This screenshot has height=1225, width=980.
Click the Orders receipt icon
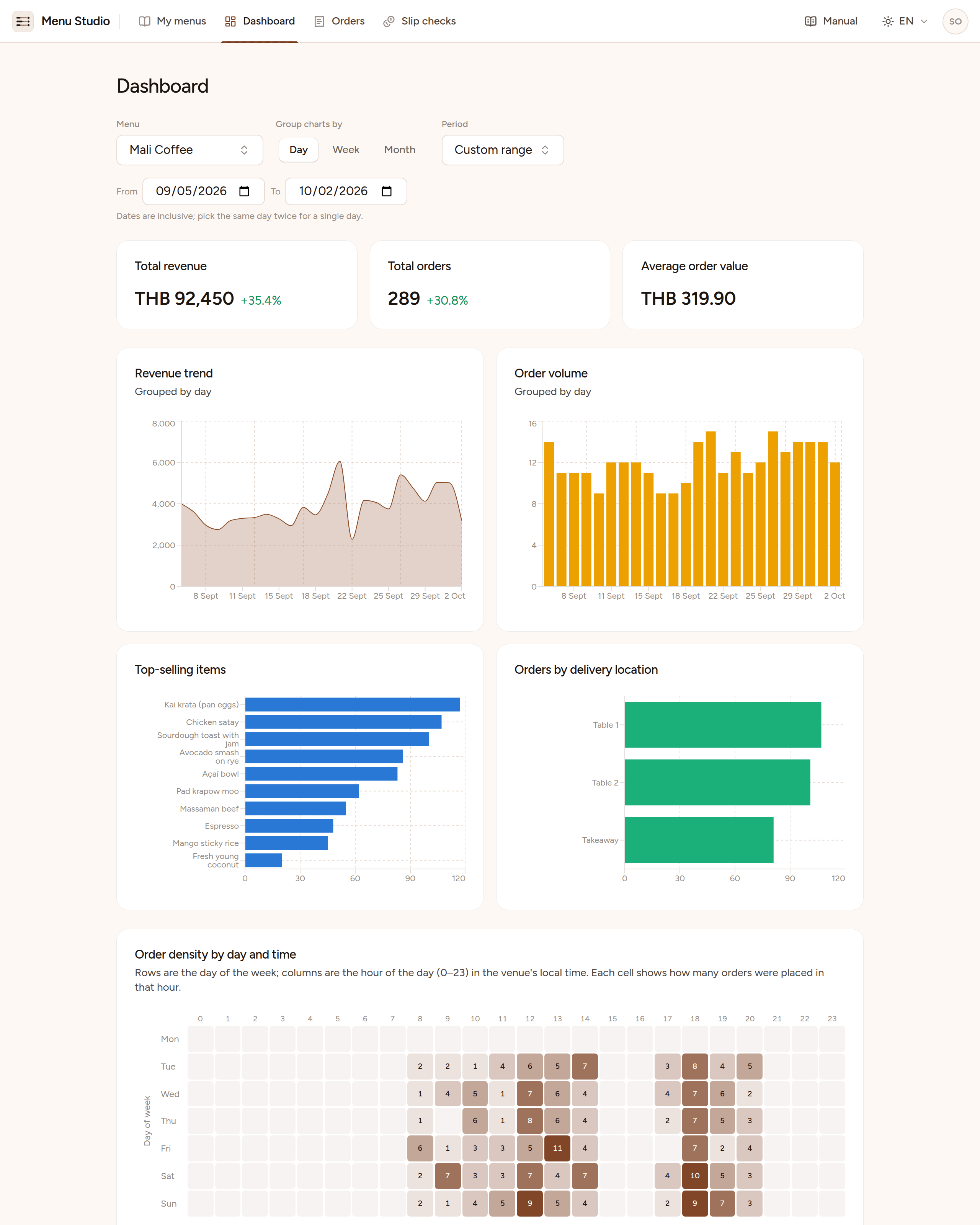319,21
